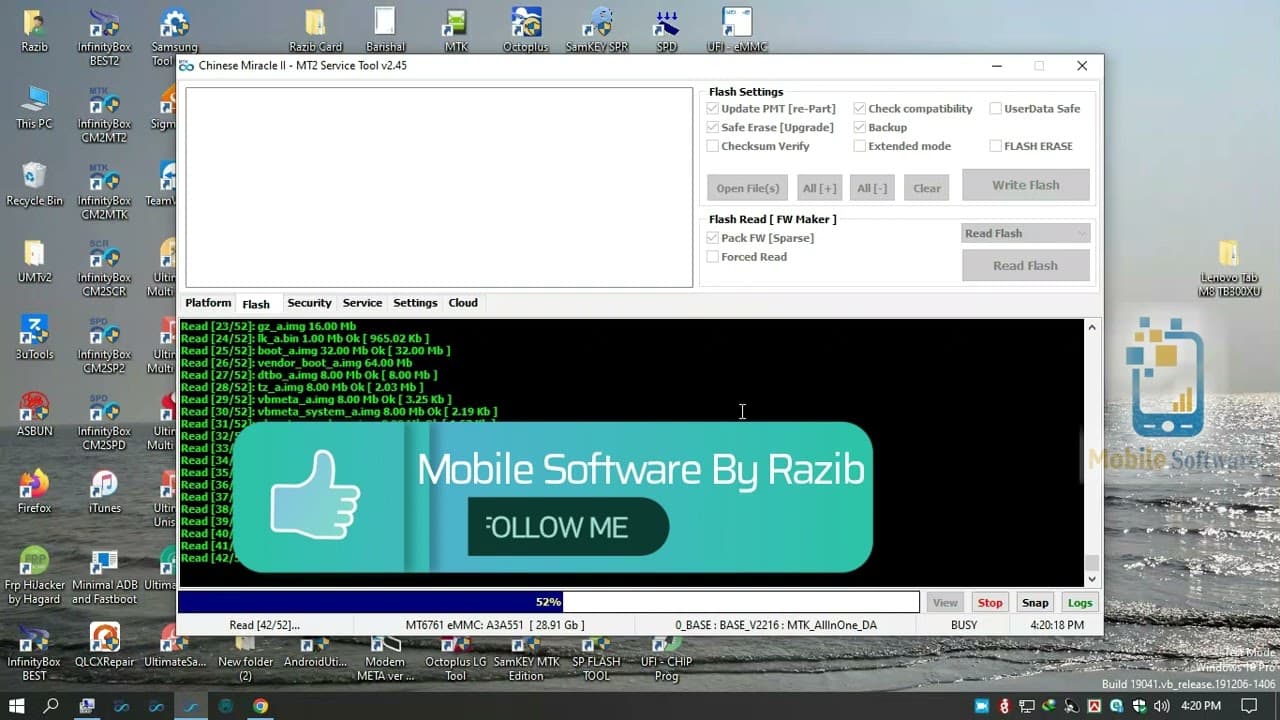Image resolution: width=1280 pixels, height=720 pixels.
Task: Launch InfinityBox CM2MT2 shortcut
Action: (104, 114)
